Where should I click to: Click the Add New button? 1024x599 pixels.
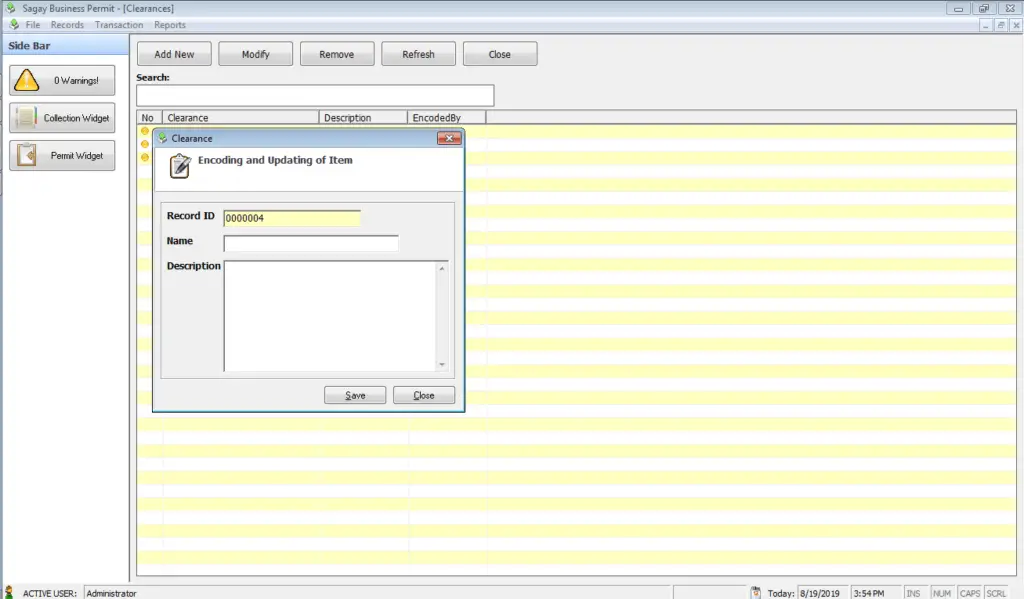tap(174, 53)
